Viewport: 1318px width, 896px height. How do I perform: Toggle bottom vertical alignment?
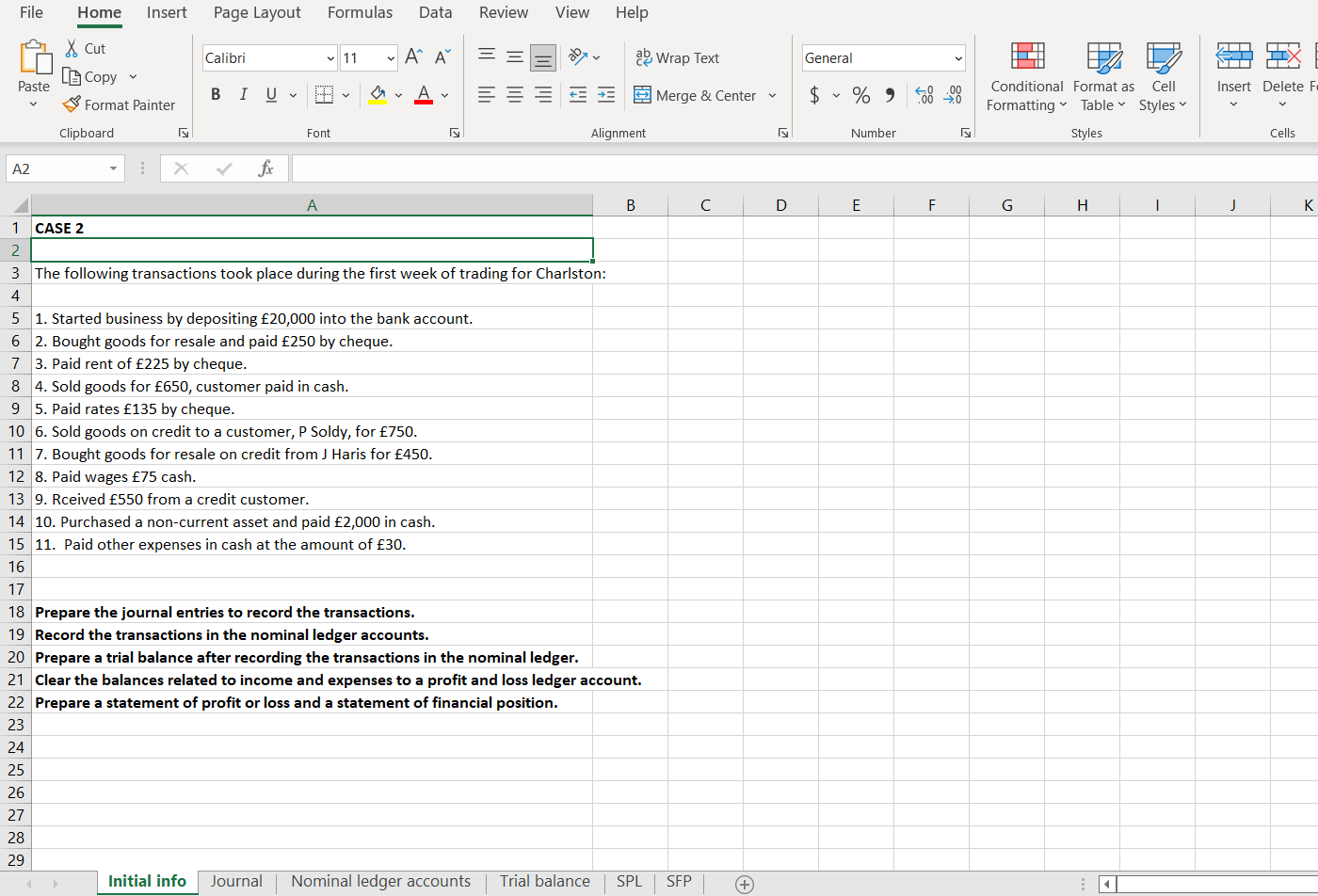(x=543, y=57)
